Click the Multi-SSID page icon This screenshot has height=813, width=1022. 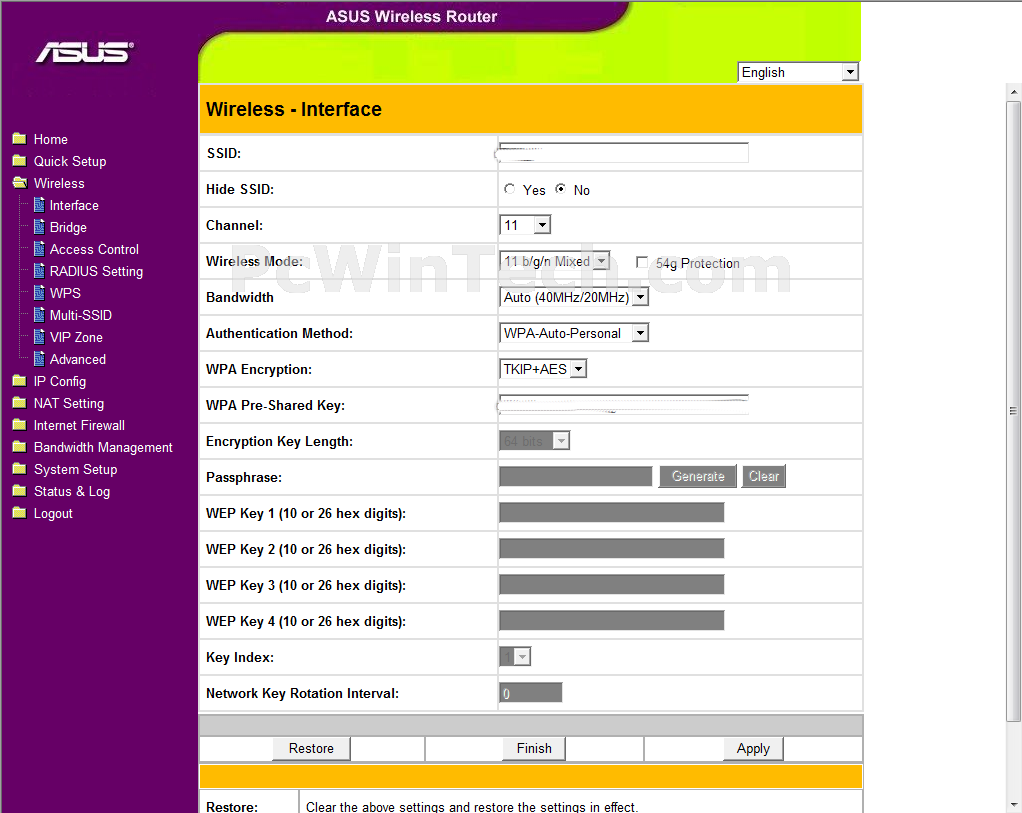39,315
